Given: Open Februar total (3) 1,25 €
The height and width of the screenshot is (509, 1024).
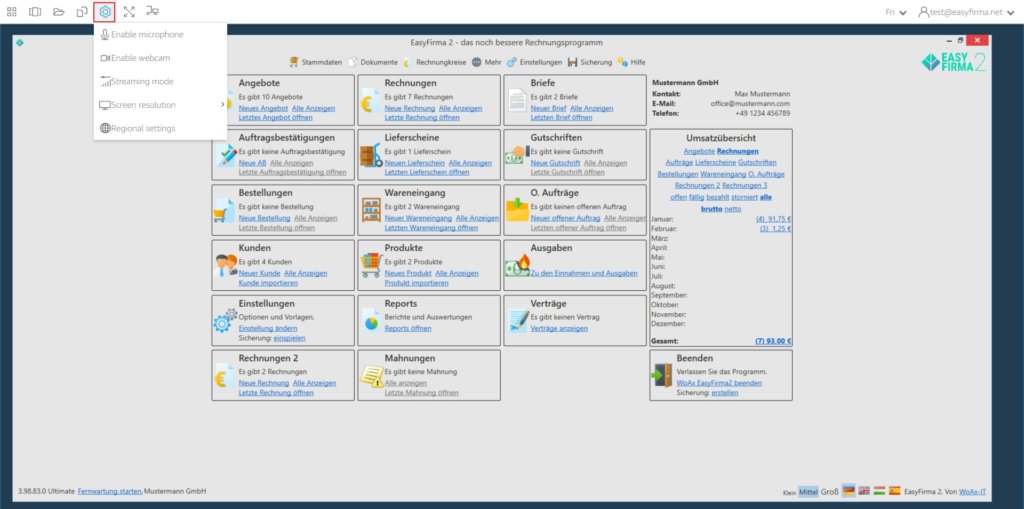Looking at the screenshot, I should [775, 229].
